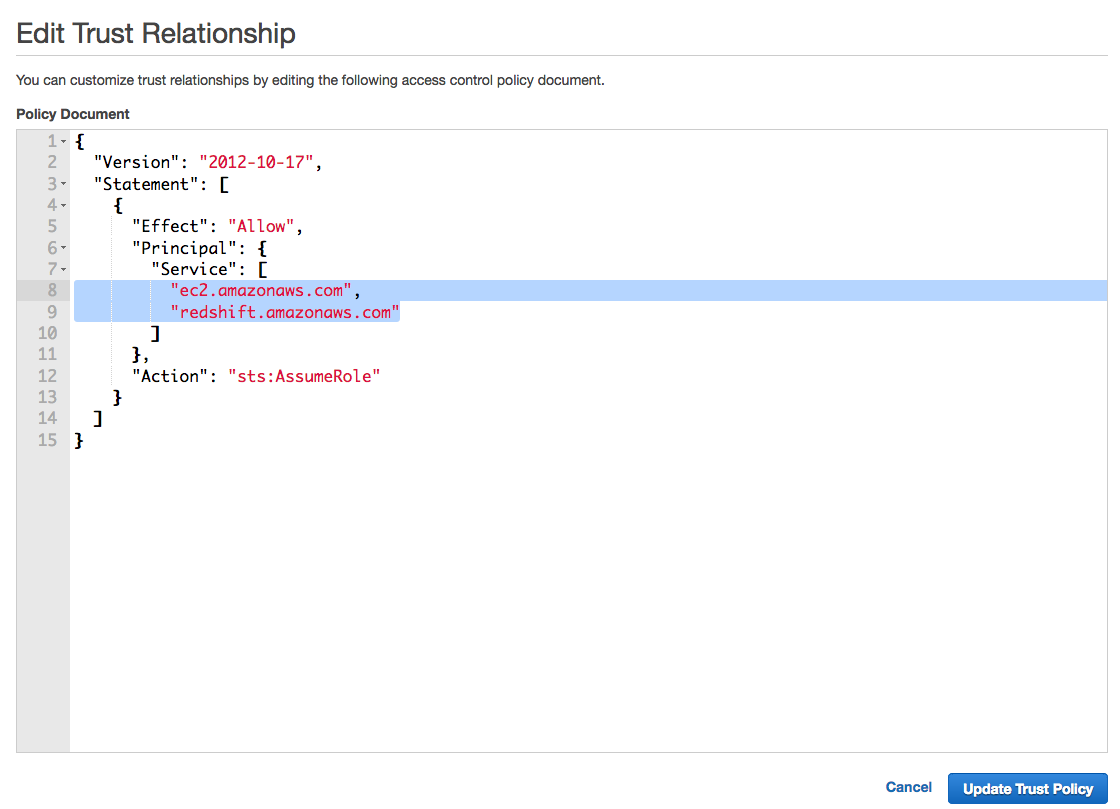Fold the statement object on line 4
Viewport: 1120px width, 809px height.
pos(64,206)
